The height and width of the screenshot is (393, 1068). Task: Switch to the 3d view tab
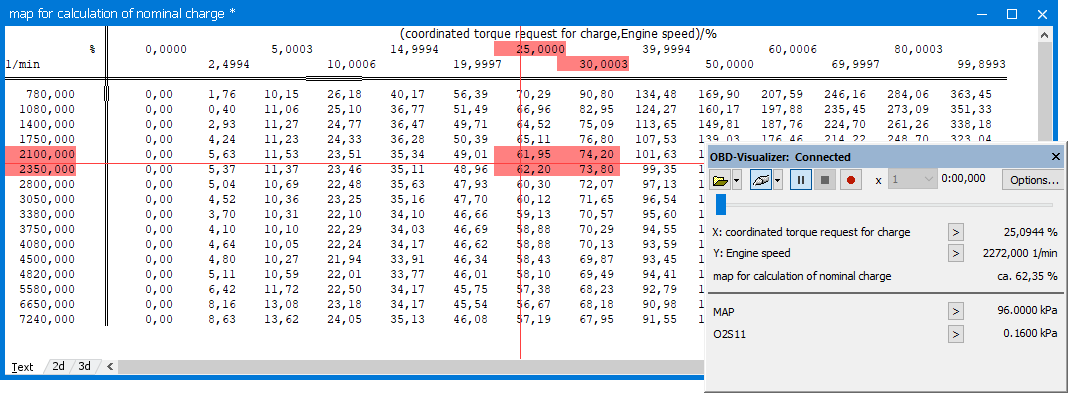click(84, 366)
